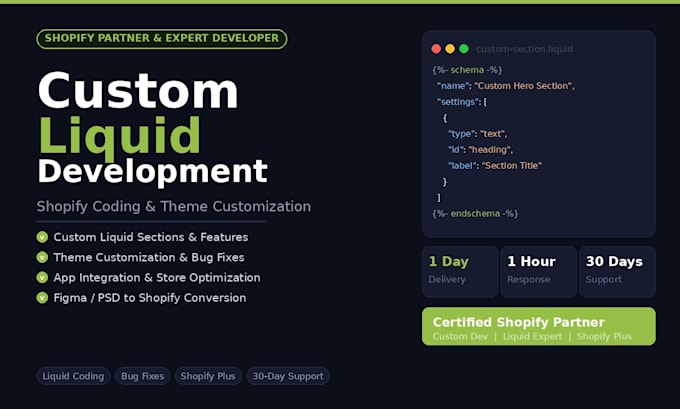Click the "type": "text" code line
The image size is (680, 409).
tap(477, 134)
